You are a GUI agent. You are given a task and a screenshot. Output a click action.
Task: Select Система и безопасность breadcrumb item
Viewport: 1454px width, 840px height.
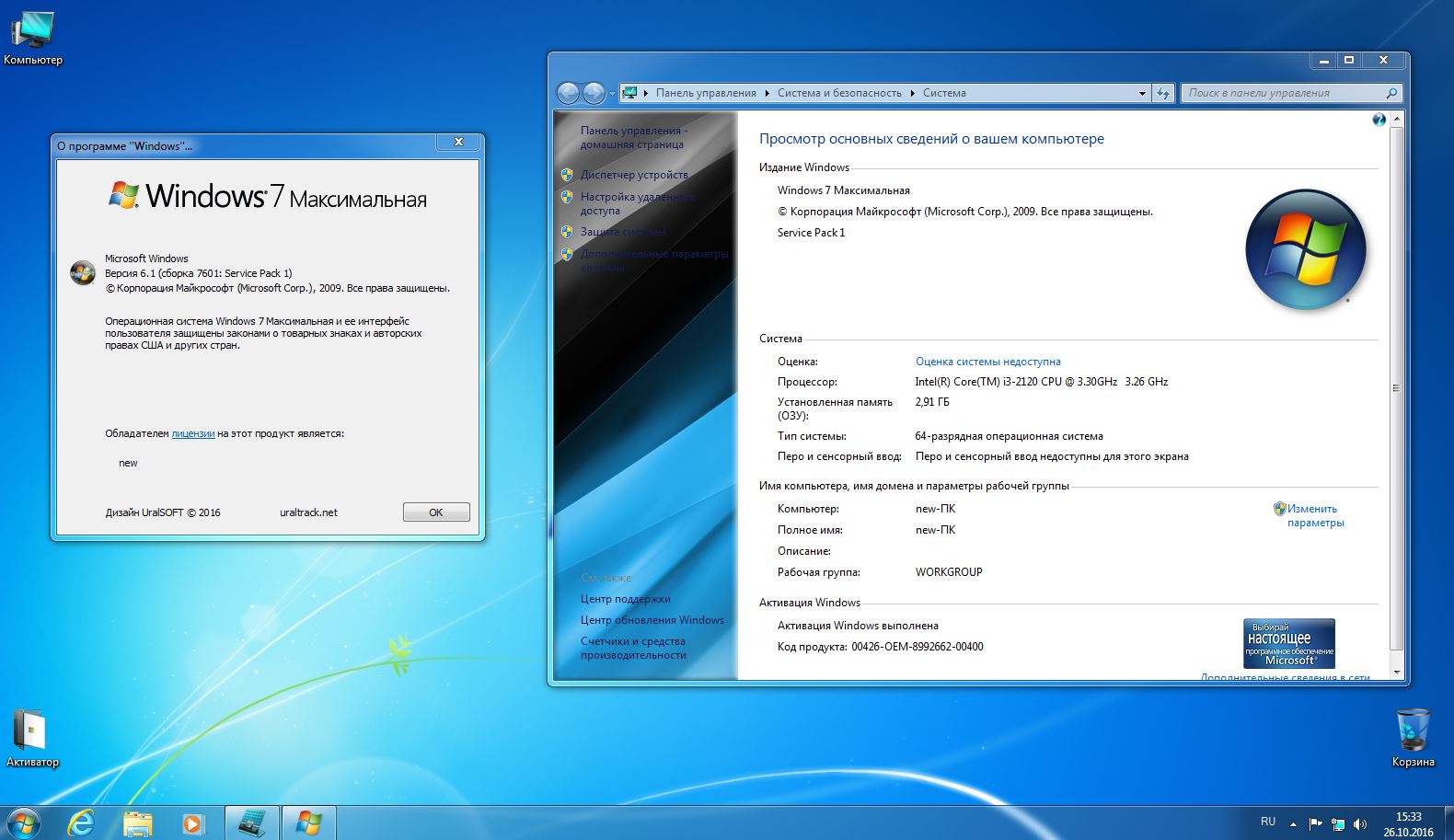839,93
